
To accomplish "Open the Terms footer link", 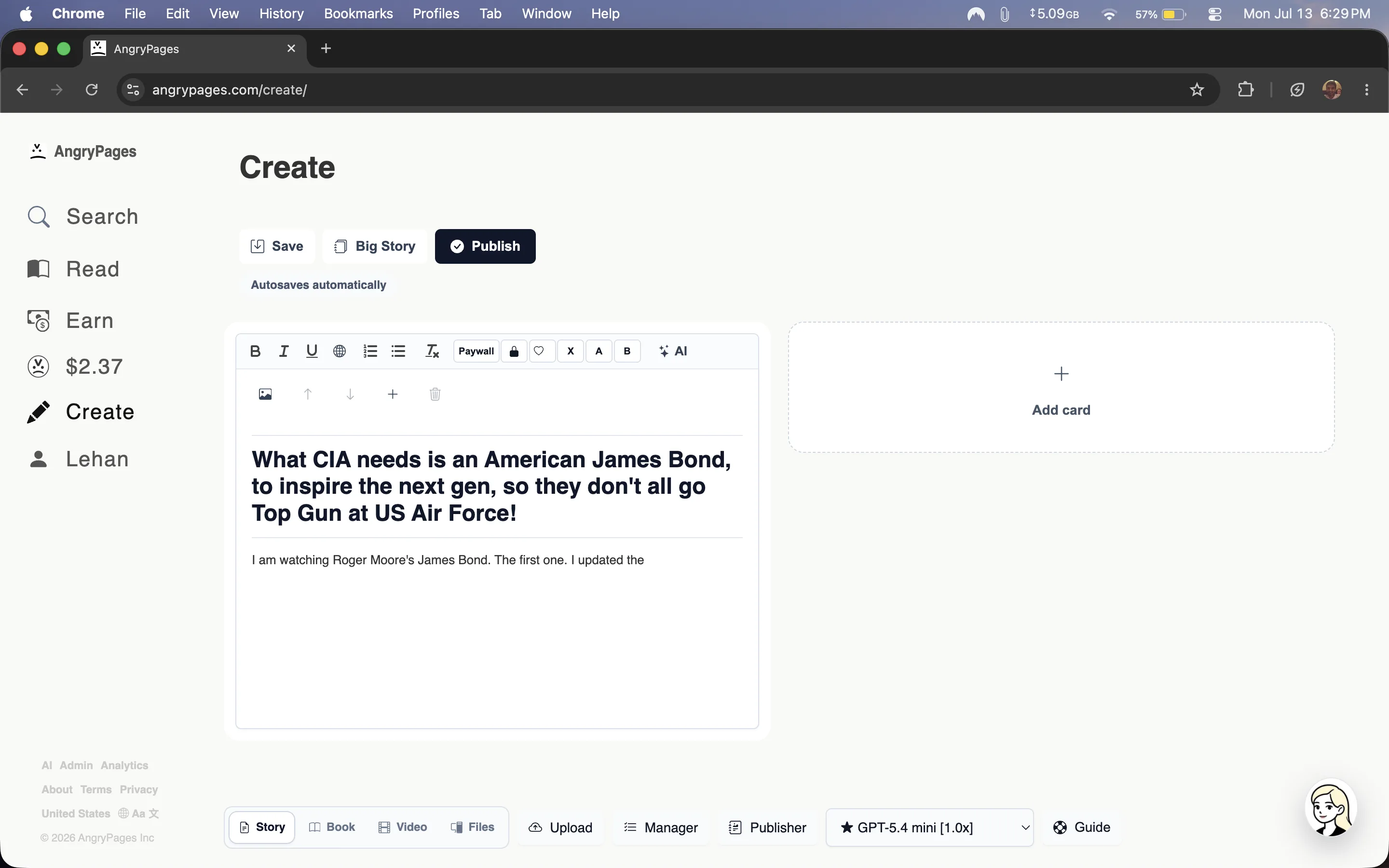I will [x=96, y=789].
